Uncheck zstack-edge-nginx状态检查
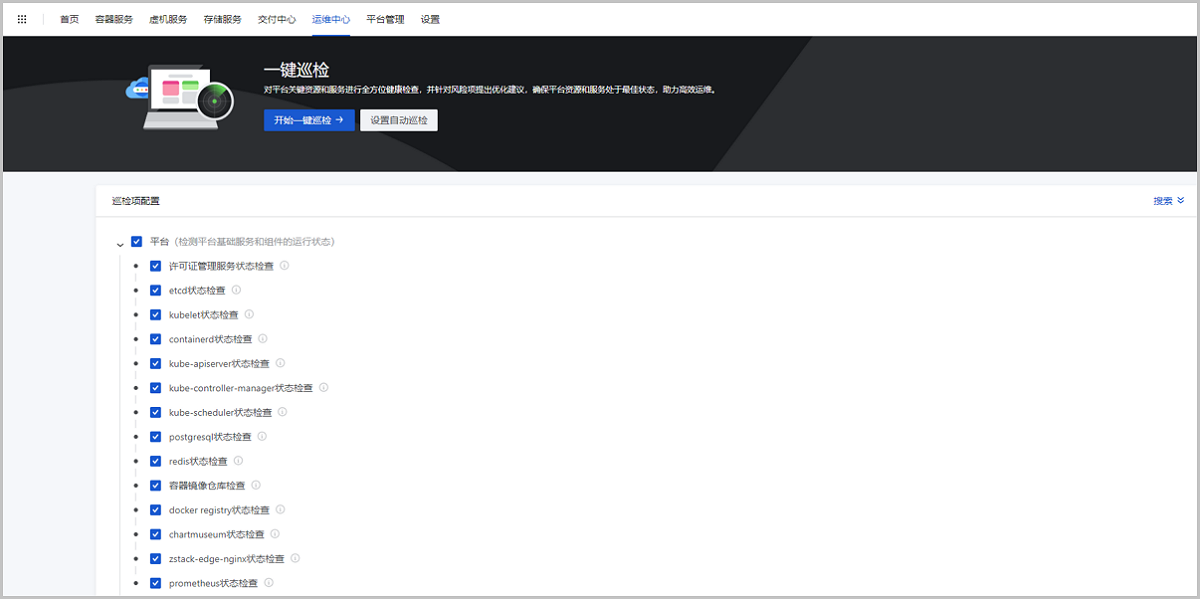 [x=155, y=558]
